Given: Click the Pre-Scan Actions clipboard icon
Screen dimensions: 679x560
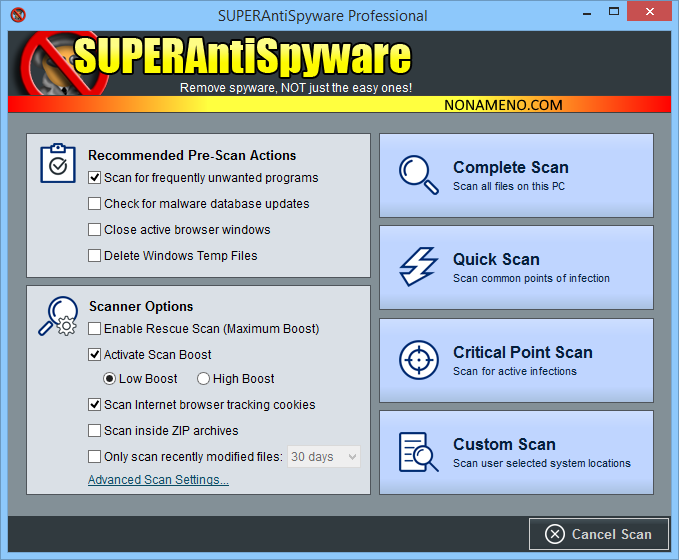Looking at the screenshot, I should point(58,162).
